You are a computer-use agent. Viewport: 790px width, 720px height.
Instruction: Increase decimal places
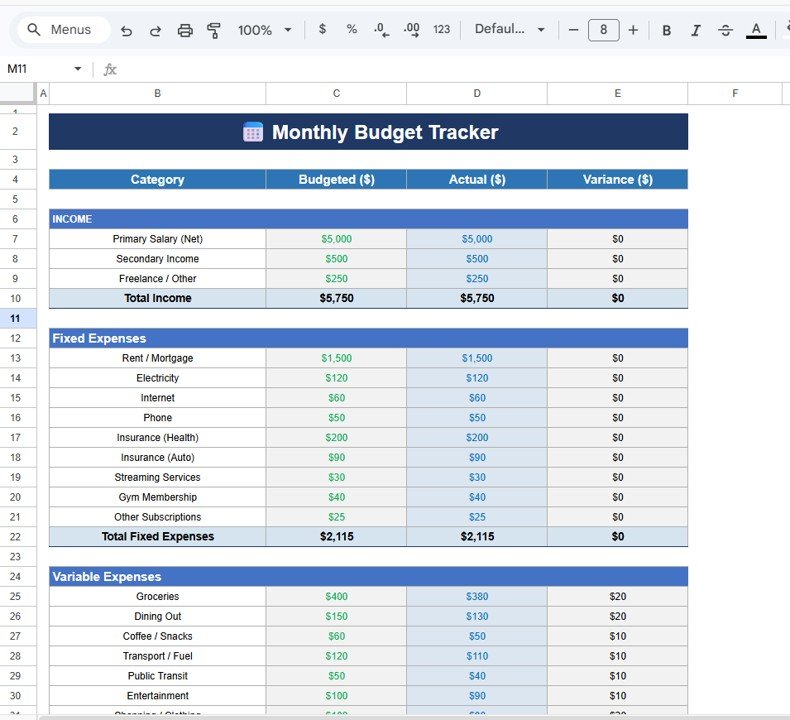(x=412, y=30)
